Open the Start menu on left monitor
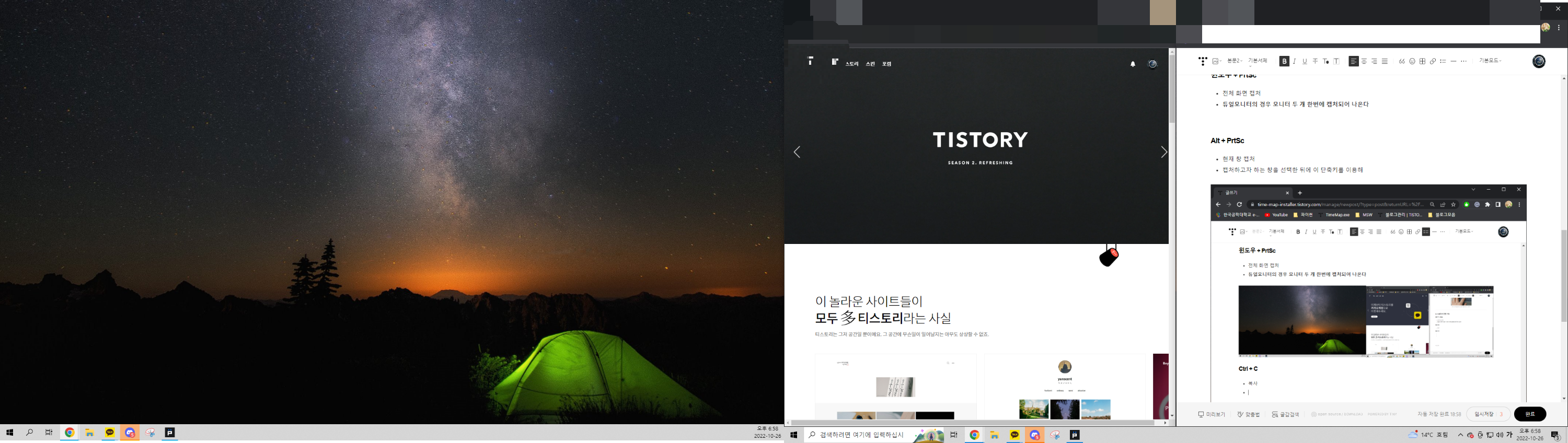1568x443 pixels. click(x=10, y=433)
